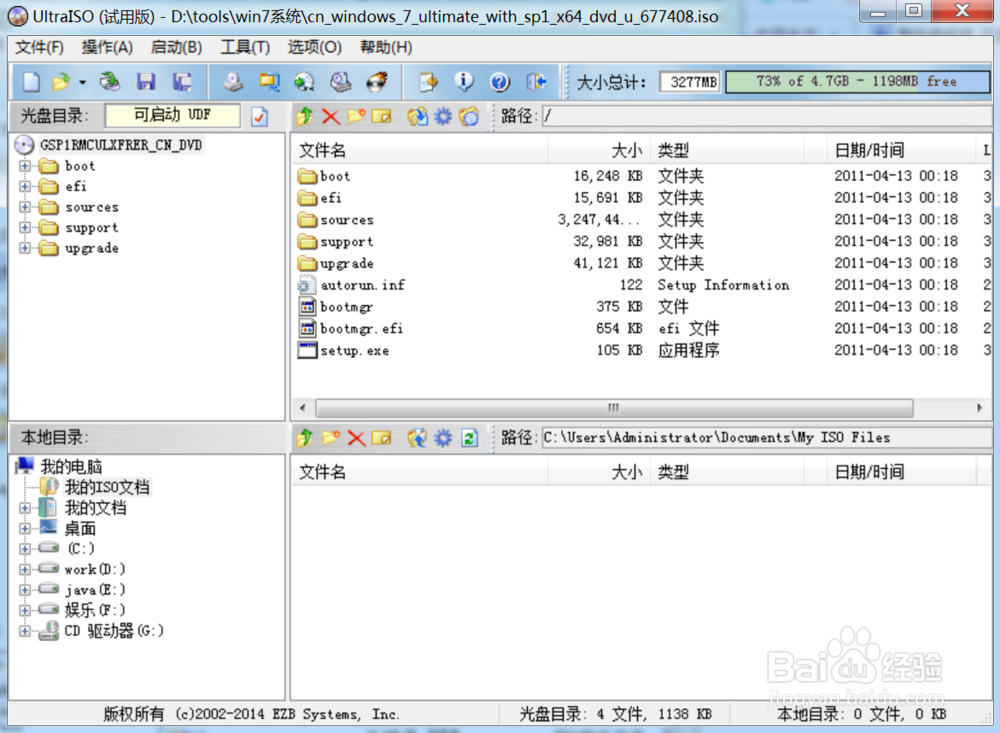Expand the support folder in disc tree

25,227
